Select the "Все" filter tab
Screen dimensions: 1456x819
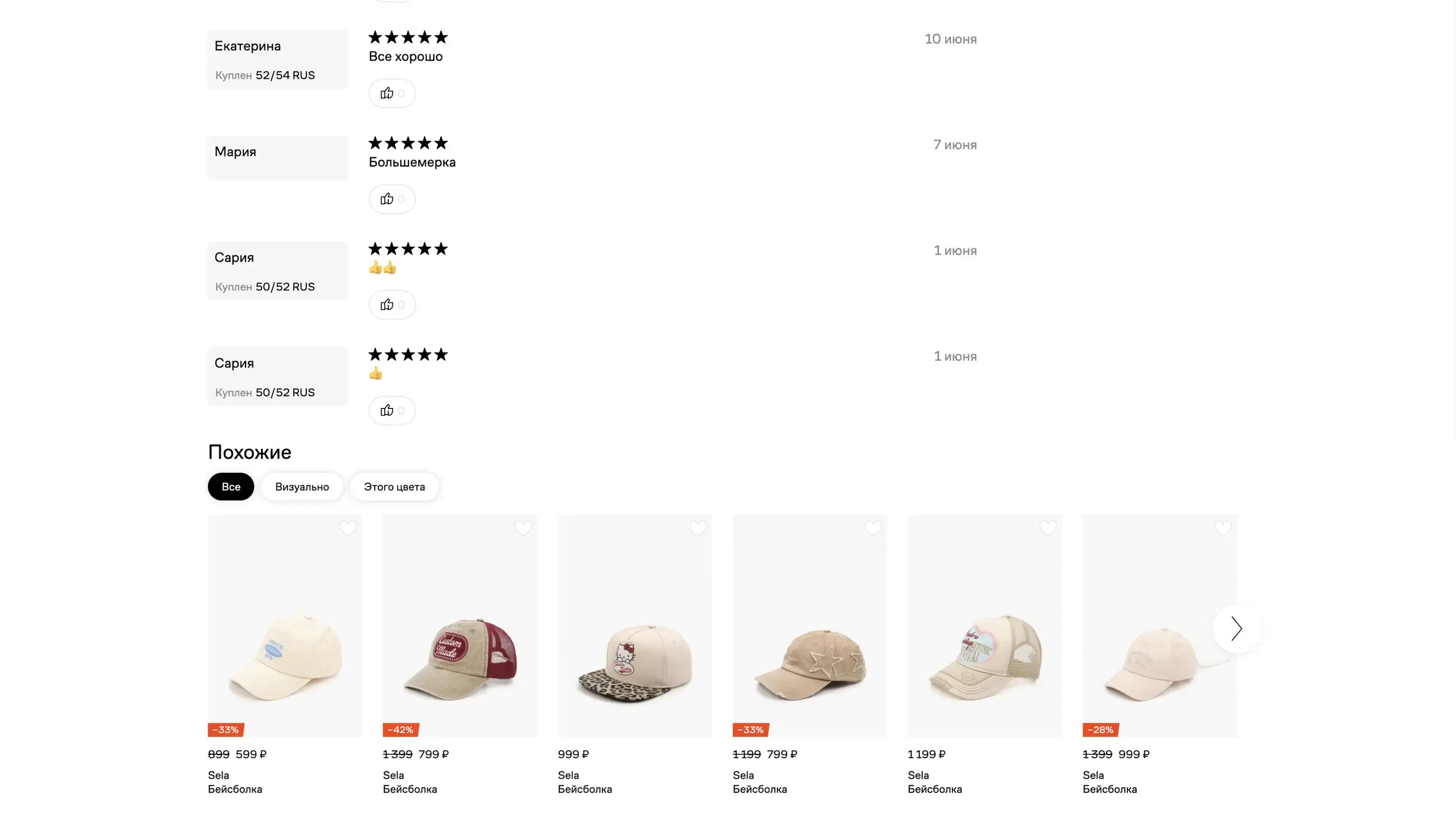[x=231, y=487]
